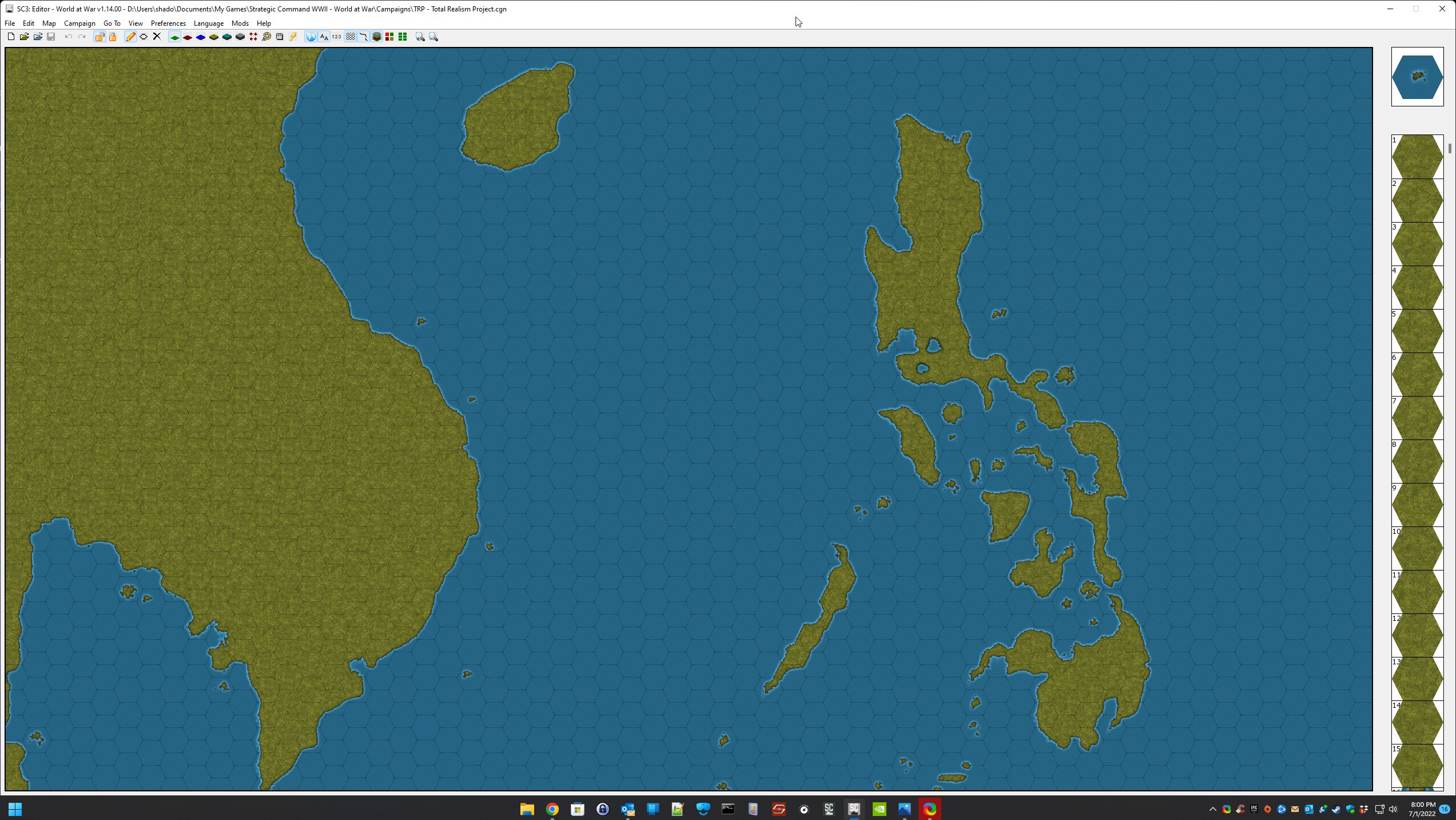
Task: Click the zoom in magnifier icon
Action: tap(420, 37)
